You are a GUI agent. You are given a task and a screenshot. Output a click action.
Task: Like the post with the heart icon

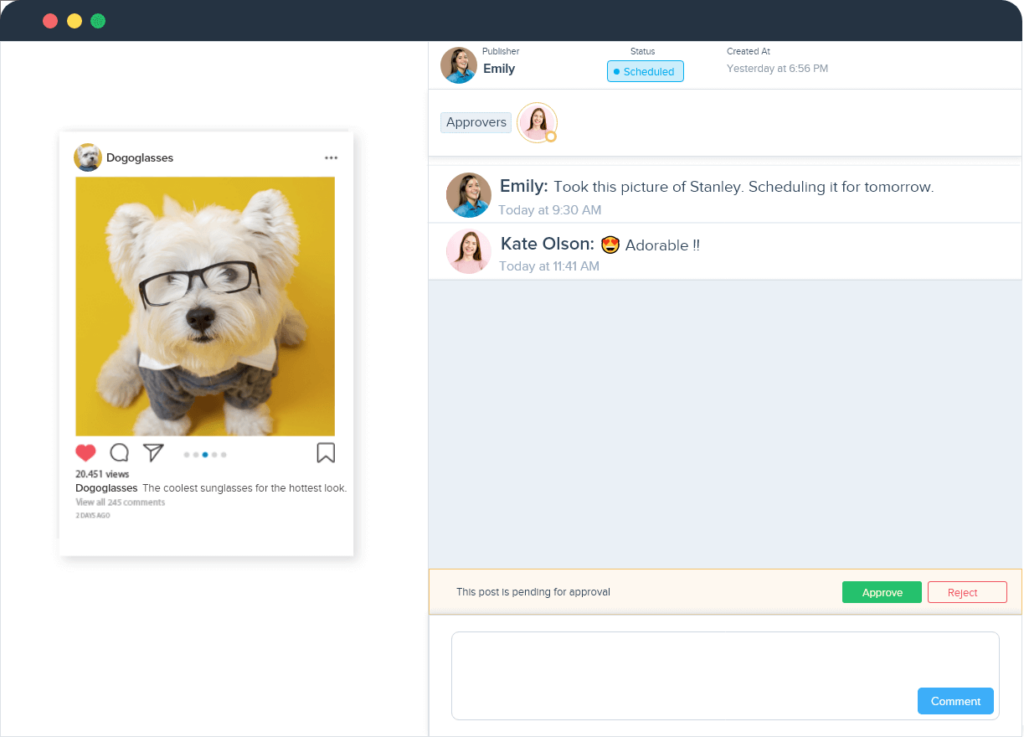point(86,452)
